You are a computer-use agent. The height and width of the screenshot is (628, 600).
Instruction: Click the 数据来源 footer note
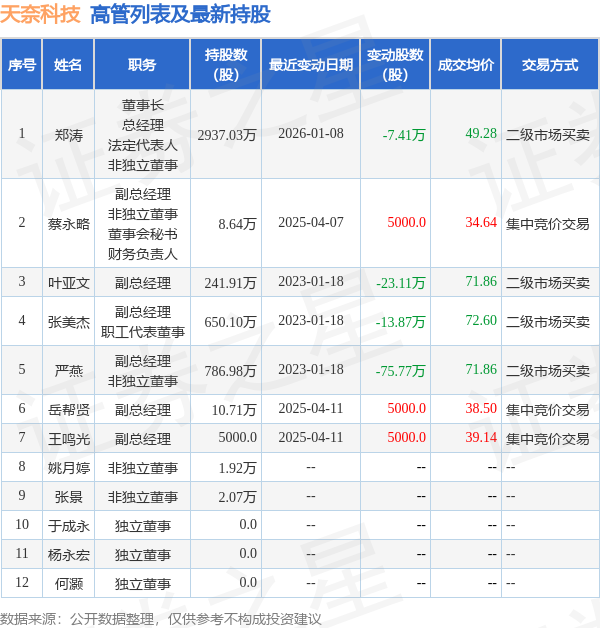click(x=161, y=619)
